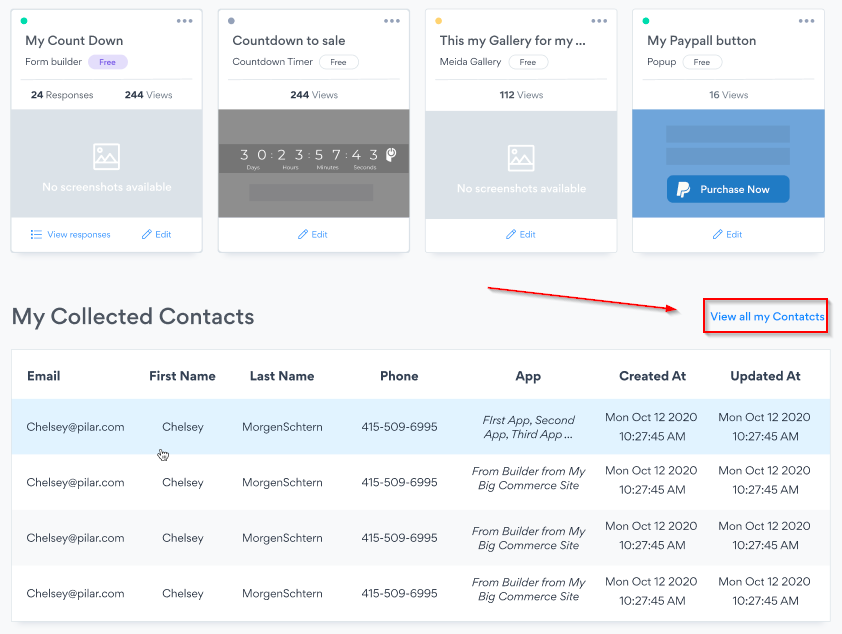842x634 pixels.
Task: Open View all my Contatcts link
Action: coord(767,317)
